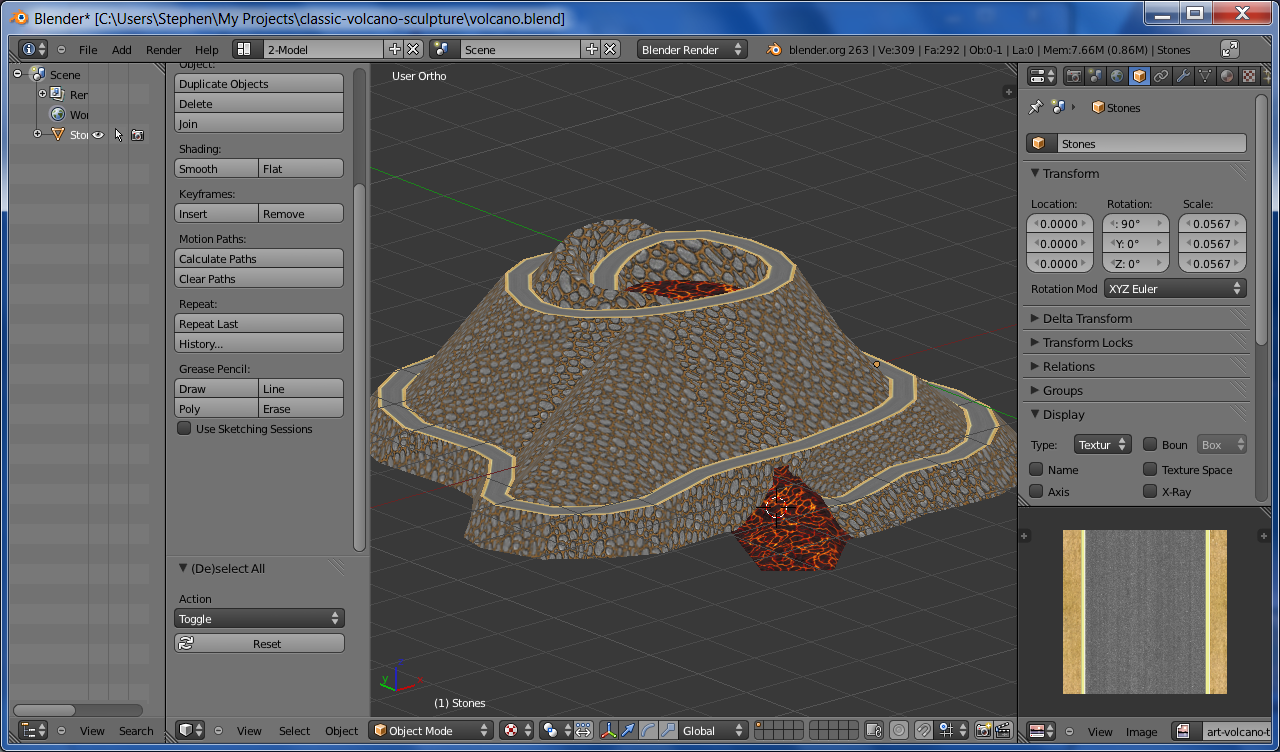Open the Rotation Mode XYZ Euler dropdown
Viewport: 1280px width, 752px height.
[x=1175, y=289]
